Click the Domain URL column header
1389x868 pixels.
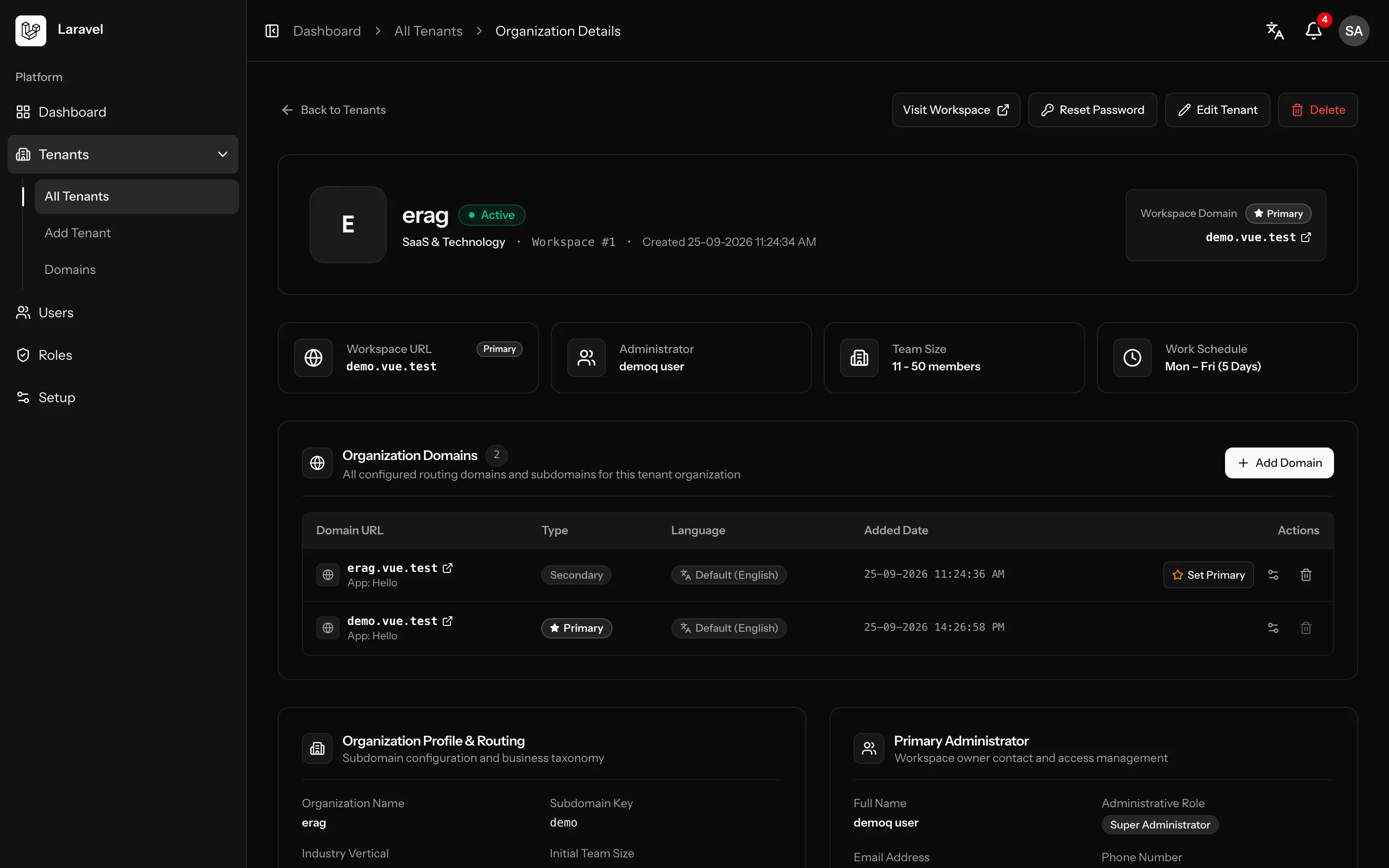(350, 530)
